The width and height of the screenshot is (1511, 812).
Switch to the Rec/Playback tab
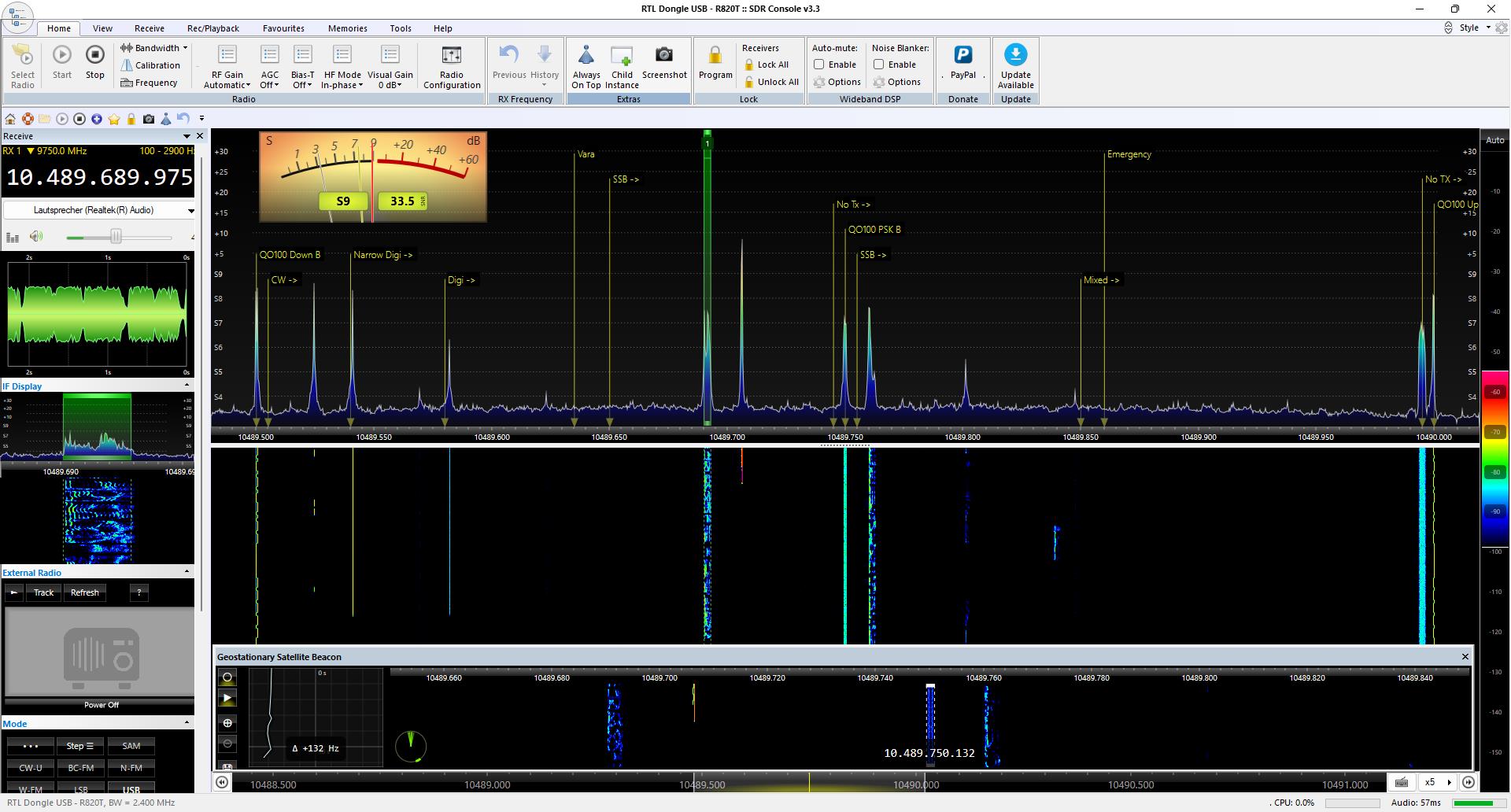click(212, 28)
